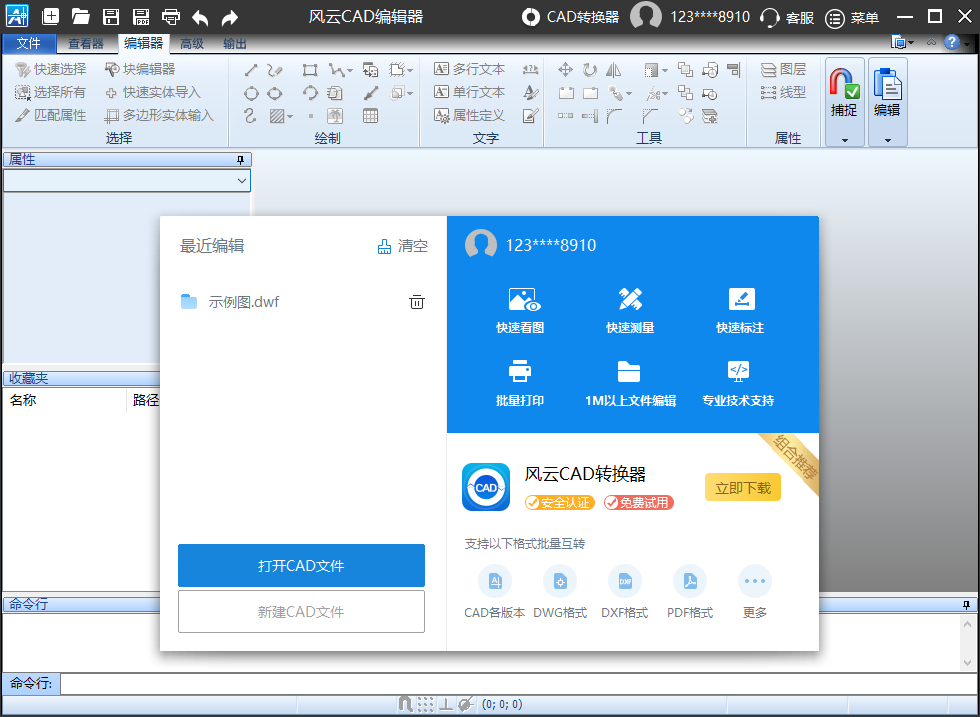Select the Chamfer corner tool
Screen dimensions: 980x717
650,116
